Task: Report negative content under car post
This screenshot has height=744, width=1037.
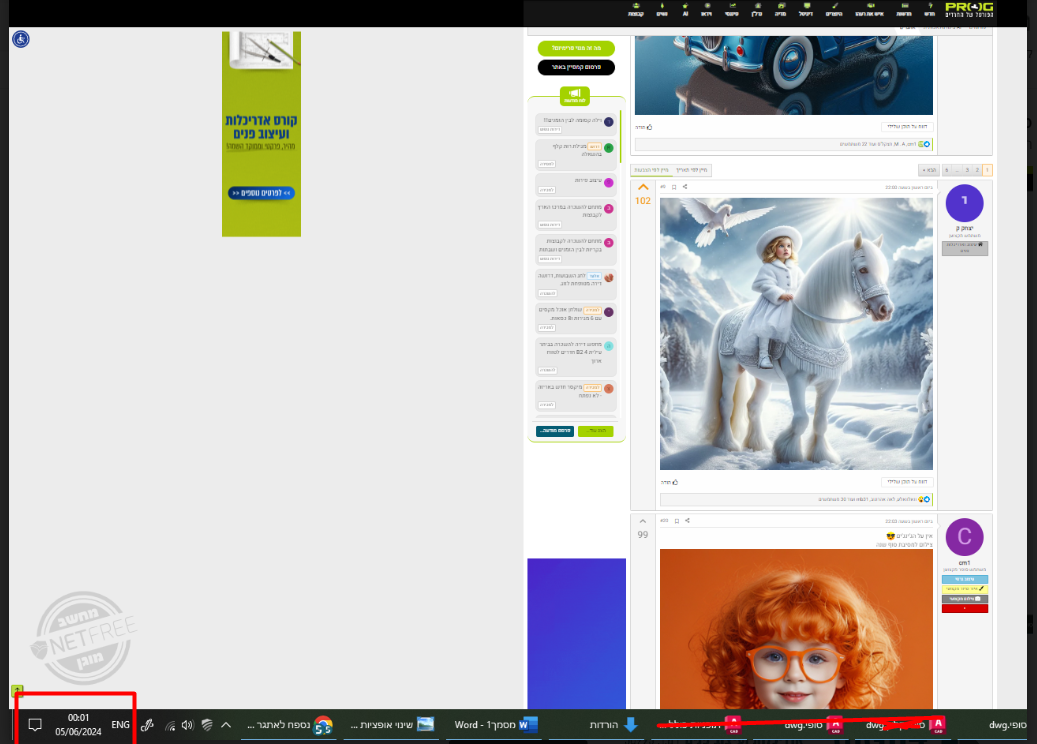Action: pyautogui.click(x=907, y=126)
